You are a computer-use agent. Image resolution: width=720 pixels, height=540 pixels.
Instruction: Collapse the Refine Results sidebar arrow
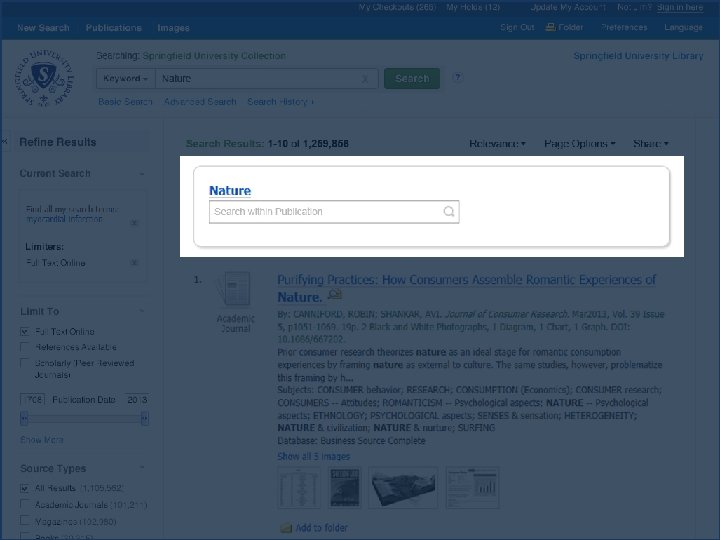tap(4, 141)
